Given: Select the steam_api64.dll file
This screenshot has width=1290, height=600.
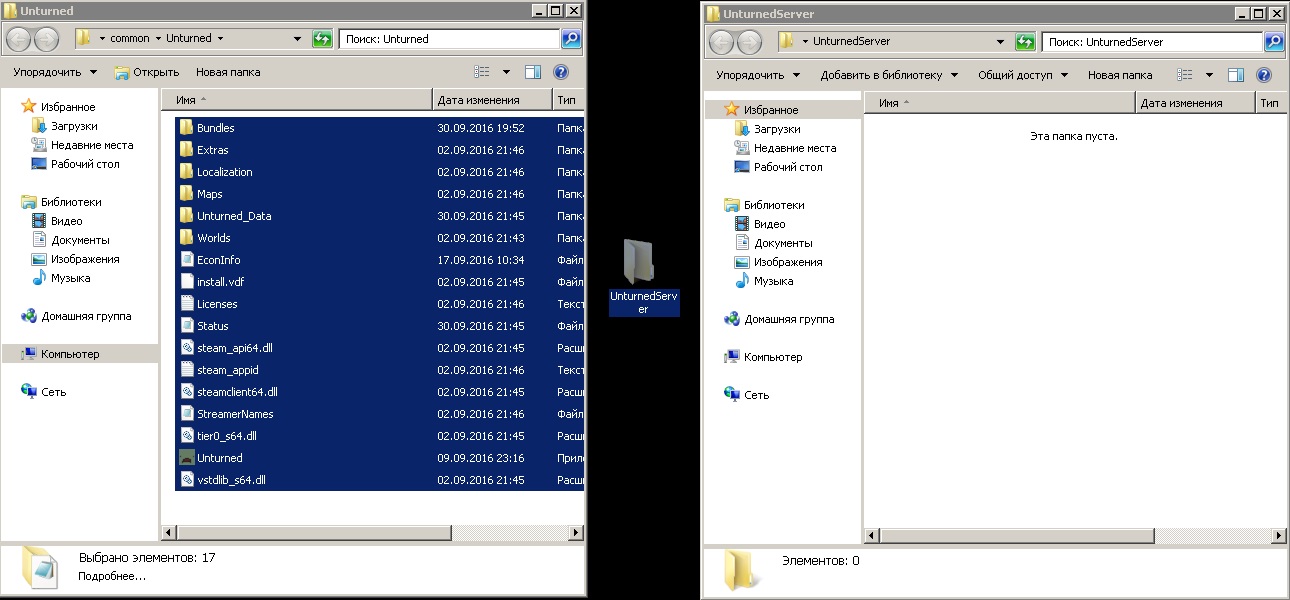Looking at the screenshot, I should (x=379, y=348).
